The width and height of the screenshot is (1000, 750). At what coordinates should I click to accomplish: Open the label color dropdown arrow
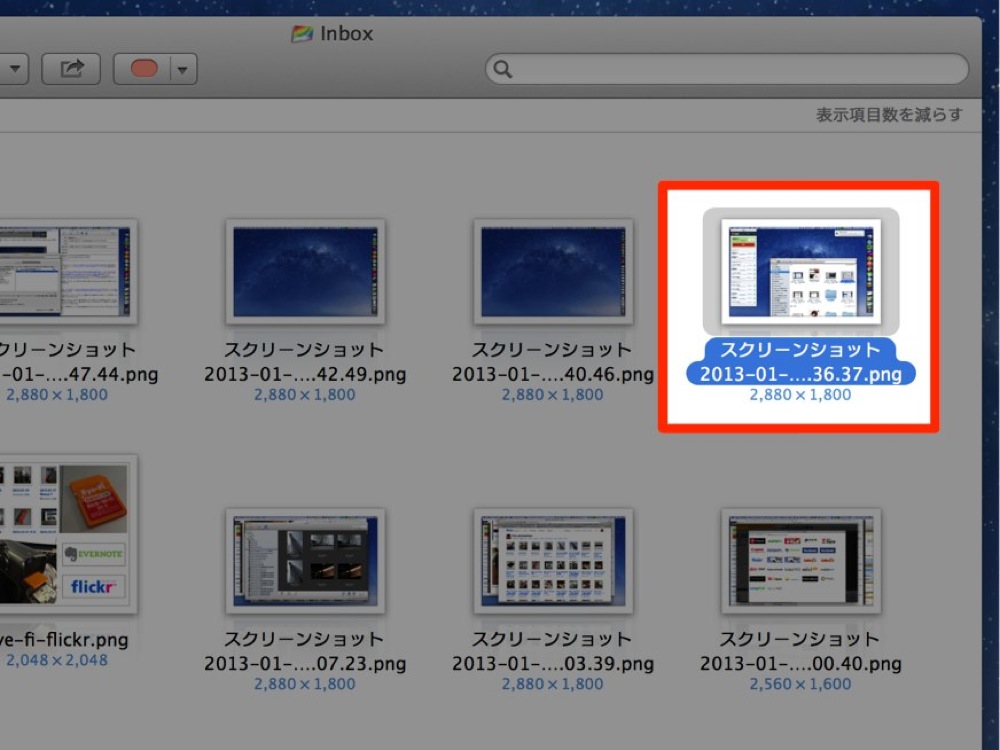(x=183, y=69)
